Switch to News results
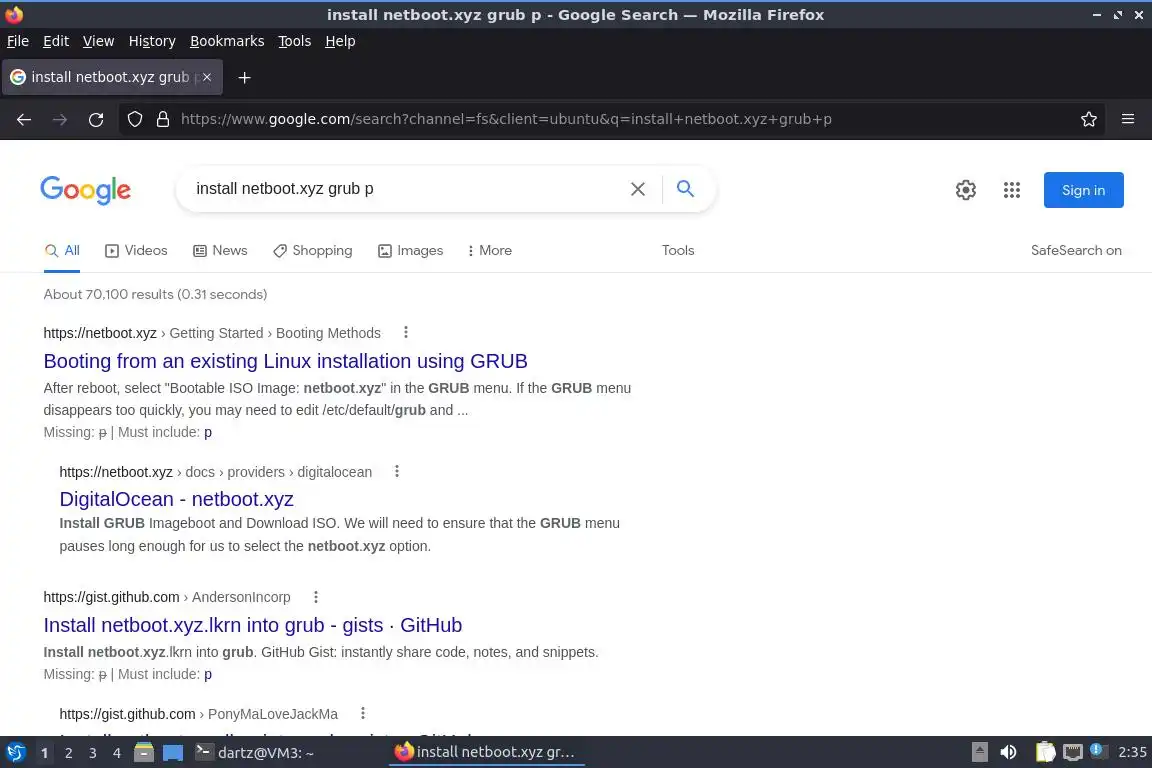 tap(220, 251)
